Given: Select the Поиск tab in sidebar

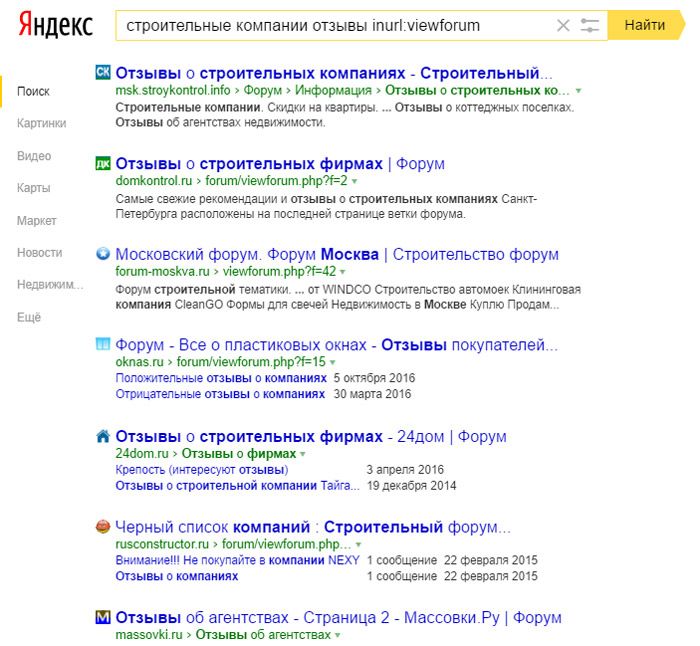Looking at the screenshot, I should pyautogui.click(x=33, y=92).
